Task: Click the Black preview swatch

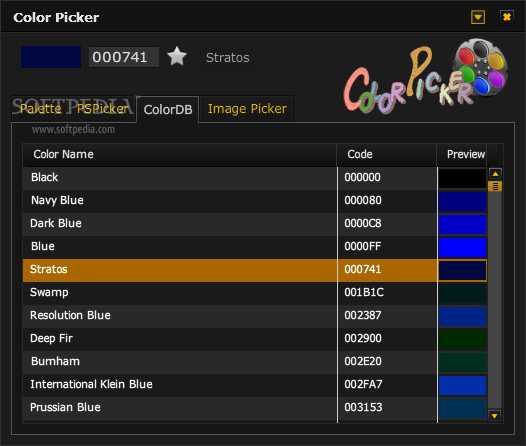Action: tap(463, 178)
